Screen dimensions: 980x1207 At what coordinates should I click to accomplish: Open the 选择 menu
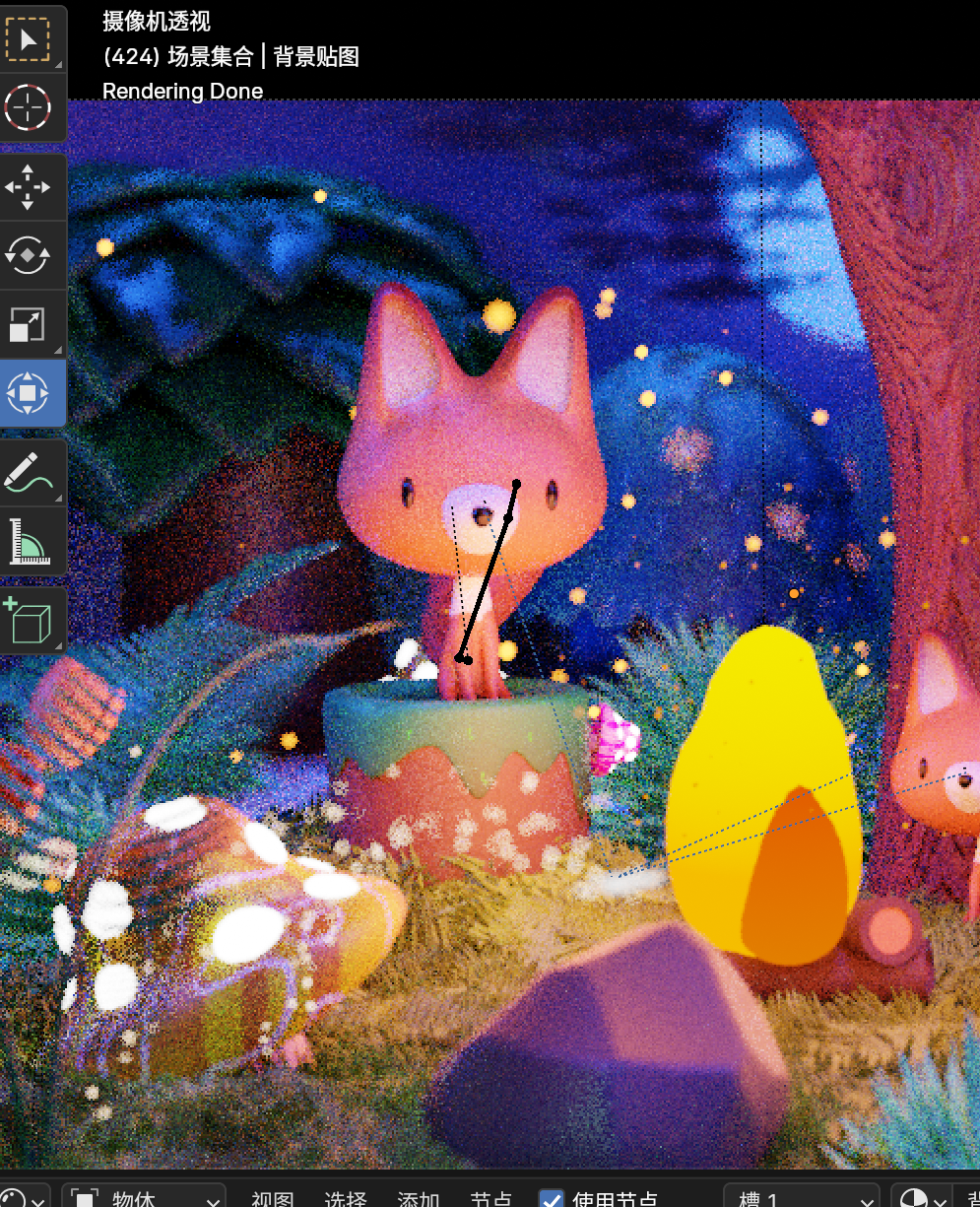coord(345,1199)
